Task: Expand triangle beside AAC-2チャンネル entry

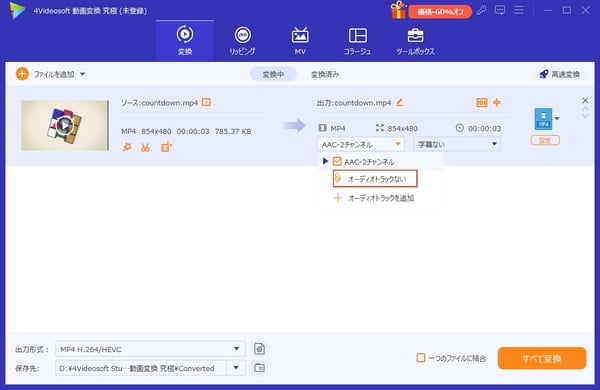Action: tap(325, 161)
